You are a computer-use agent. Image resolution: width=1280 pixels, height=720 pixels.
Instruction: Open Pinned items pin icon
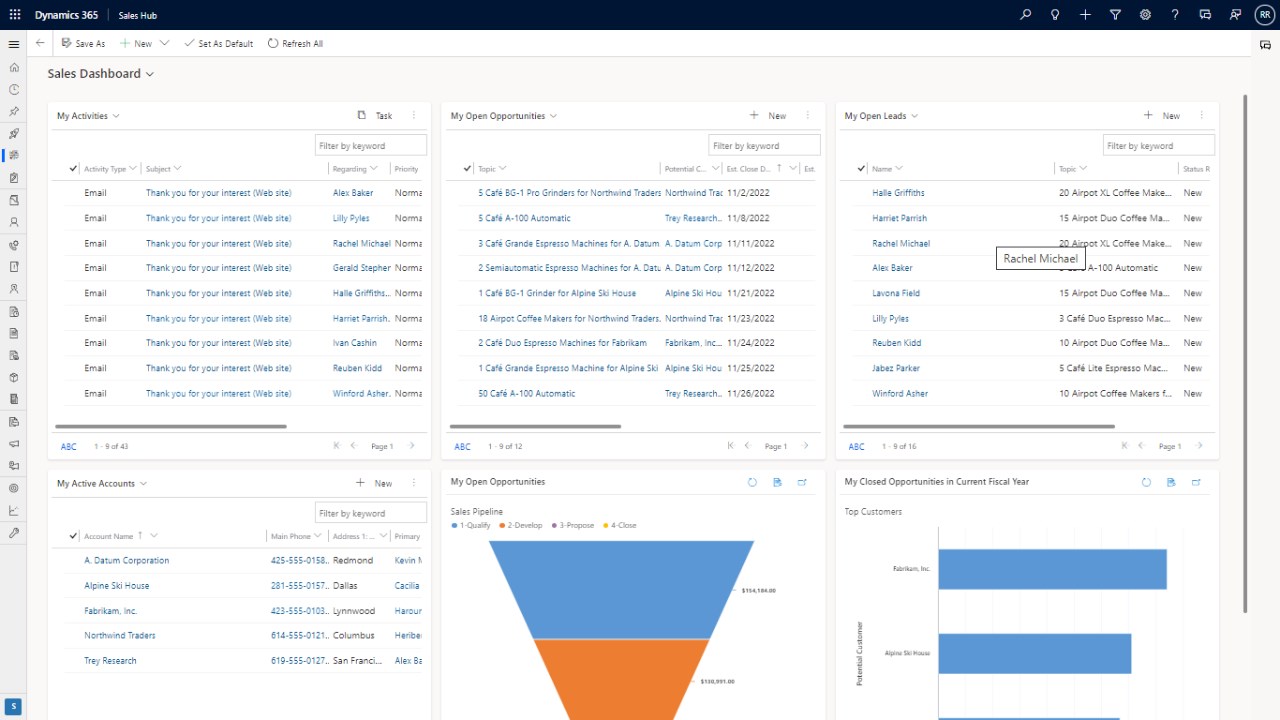pos(14,112)
